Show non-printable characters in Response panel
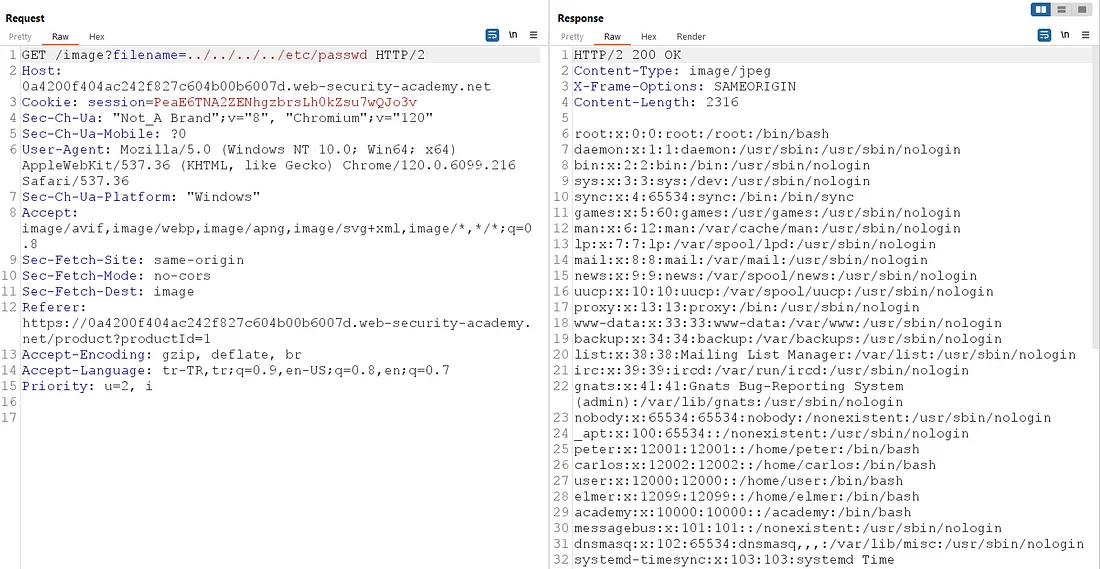Viewport: 1100px width, 569px height. (1065, 35)
